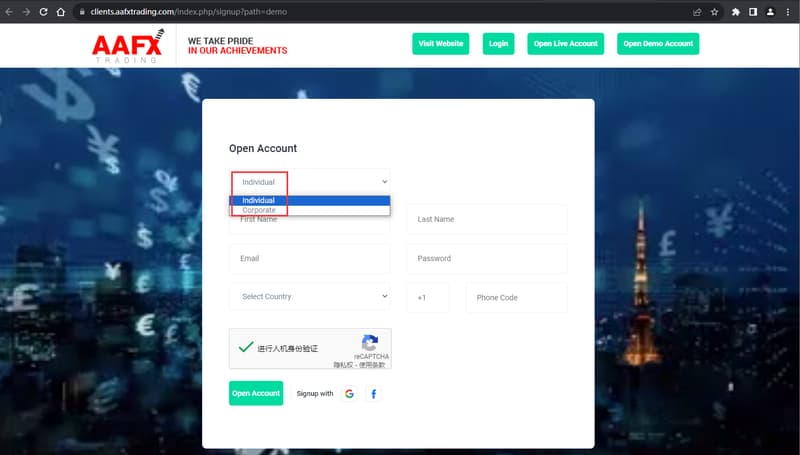
Task: Reload the page
Action: pyautogui.click(x=43, y=12)
